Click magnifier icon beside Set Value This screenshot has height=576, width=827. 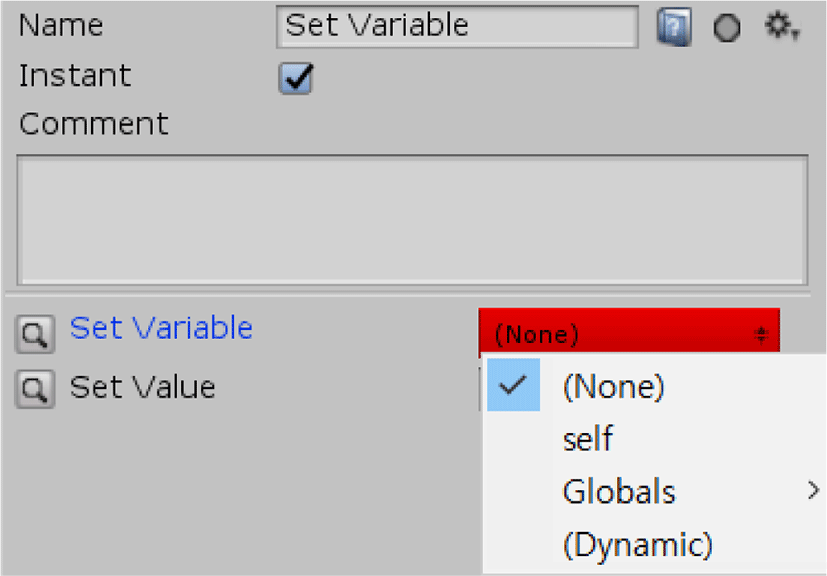tap(35, 389)
